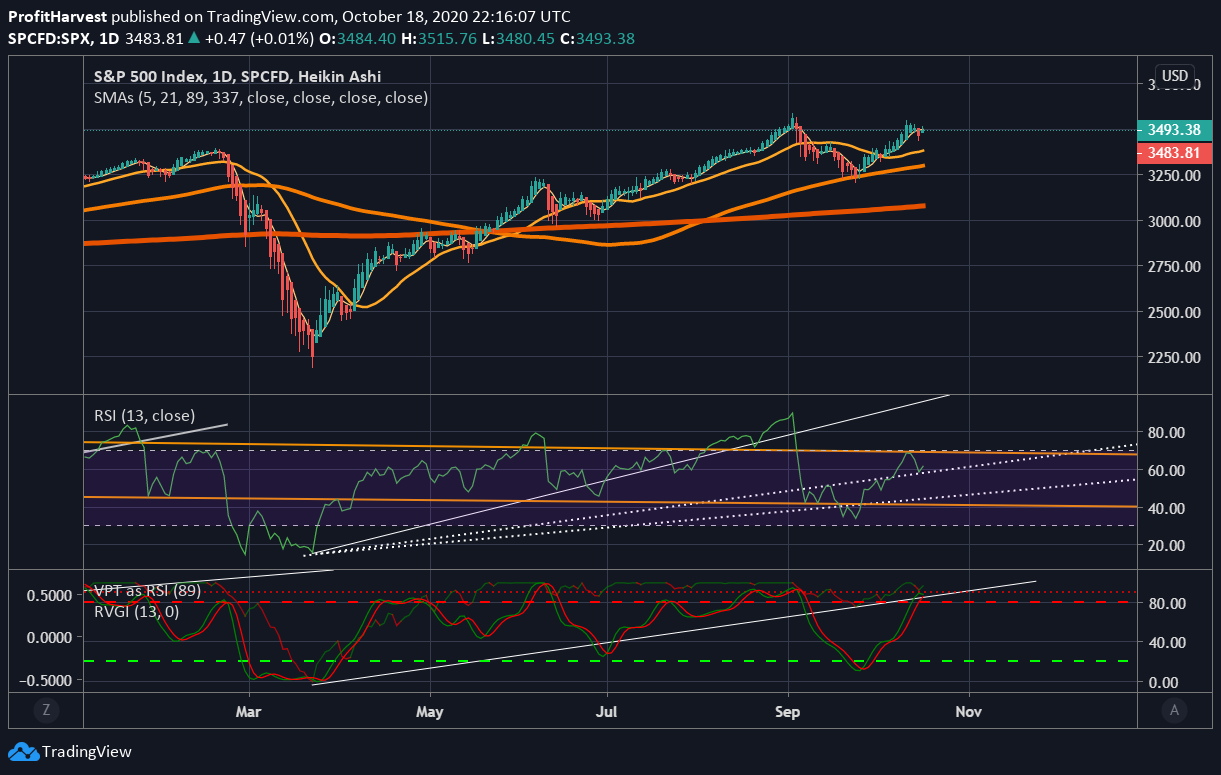
Task: Click the SPCFD:SPX symbol label
Action: (x=47, y=39)
